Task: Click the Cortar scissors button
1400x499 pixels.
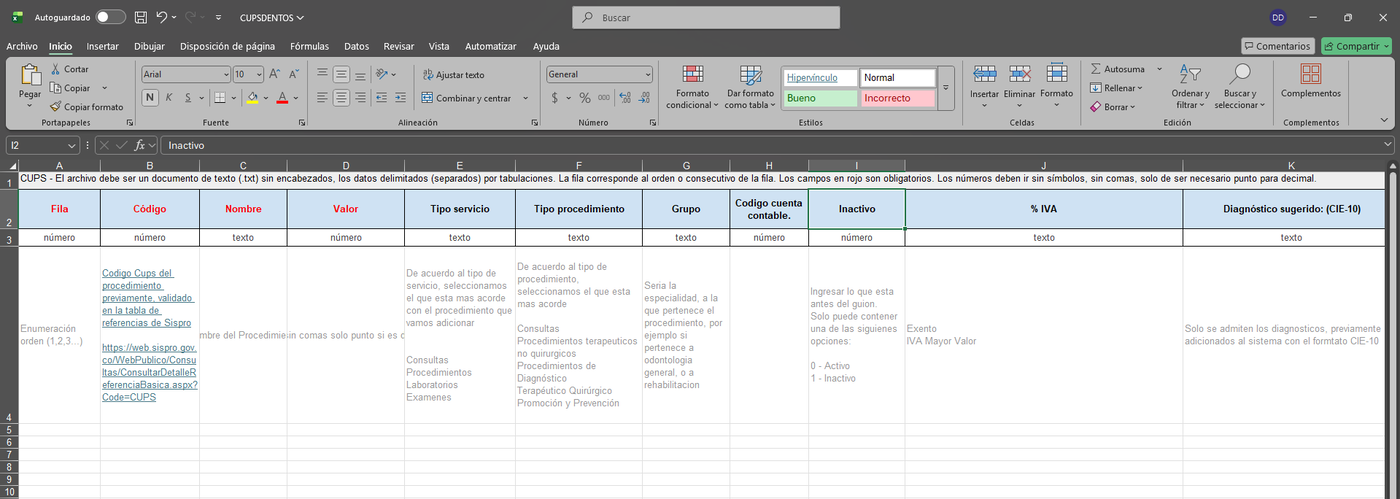Action: (70, 69)
